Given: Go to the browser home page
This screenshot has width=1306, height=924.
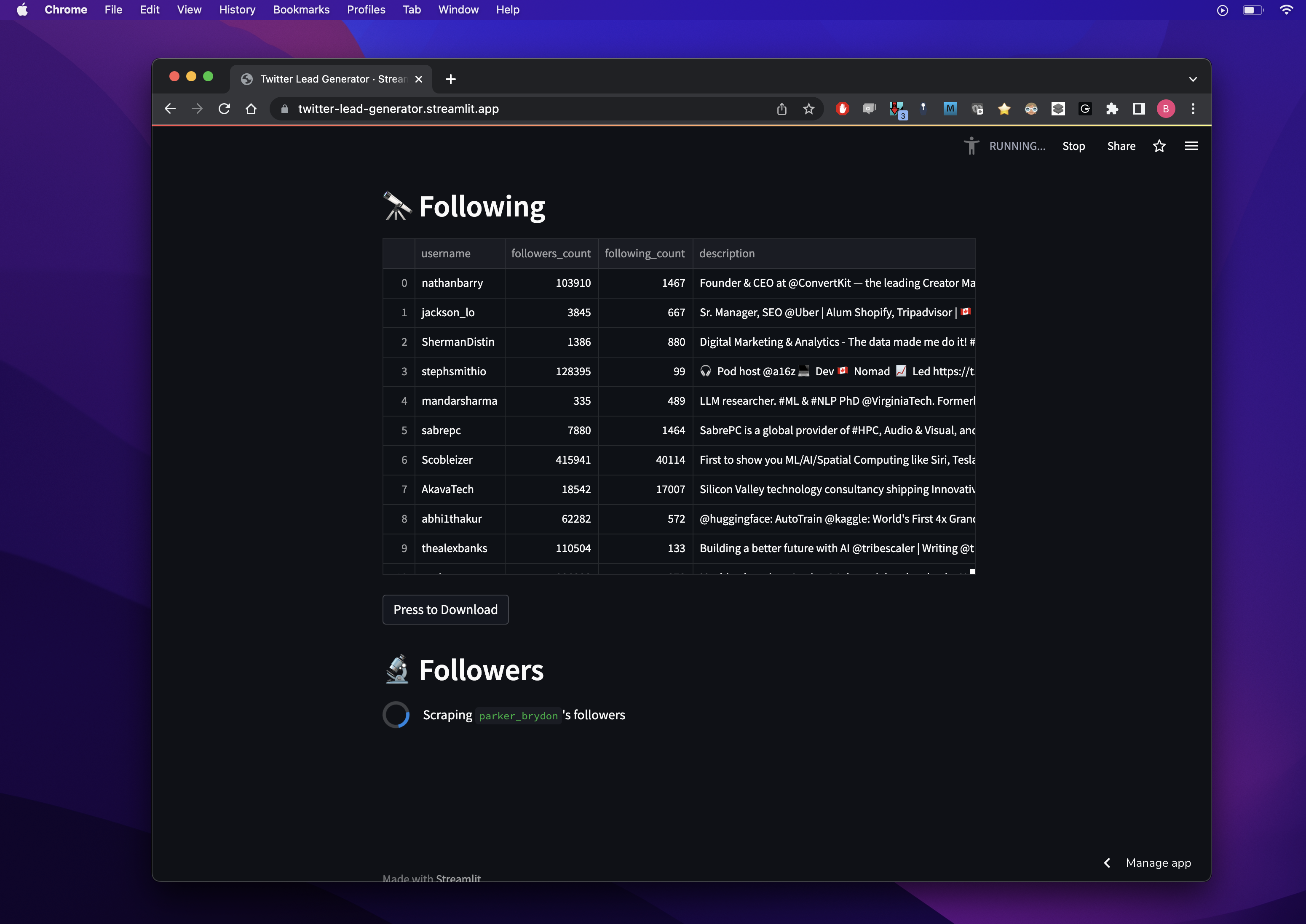Looking at the screenshot, I should pyautogui.click(x=251, y=109).
